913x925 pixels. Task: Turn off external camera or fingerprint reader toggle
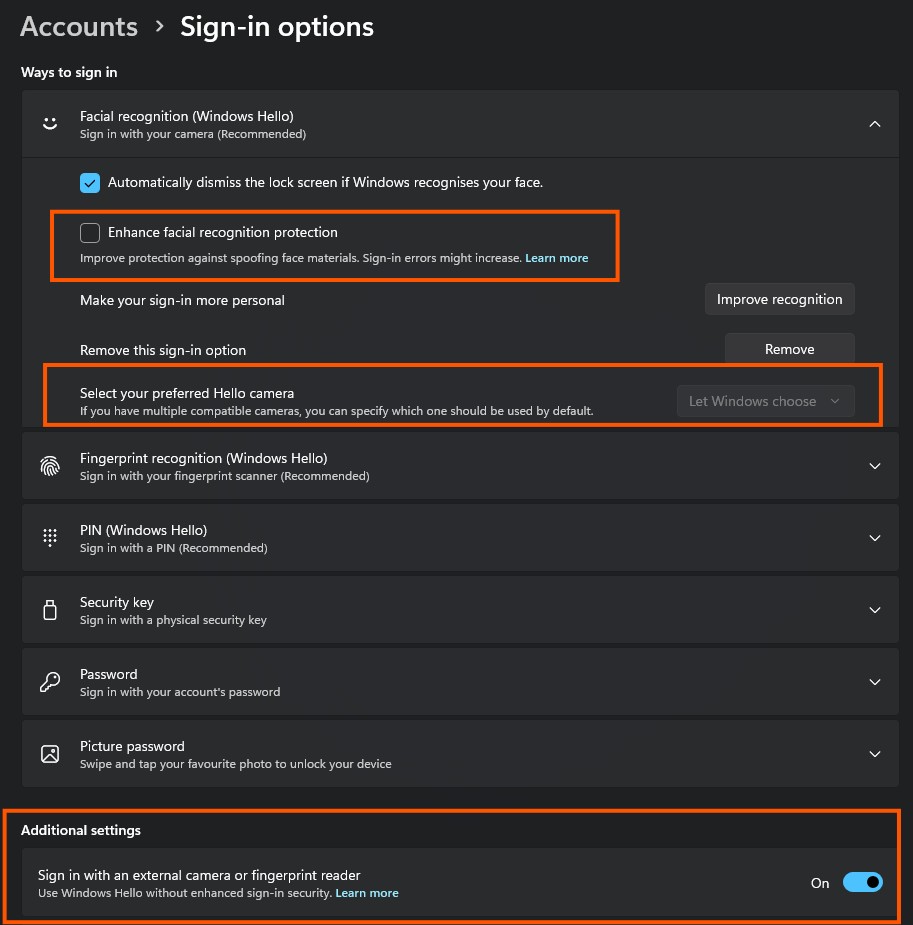(x=862, y=882)
